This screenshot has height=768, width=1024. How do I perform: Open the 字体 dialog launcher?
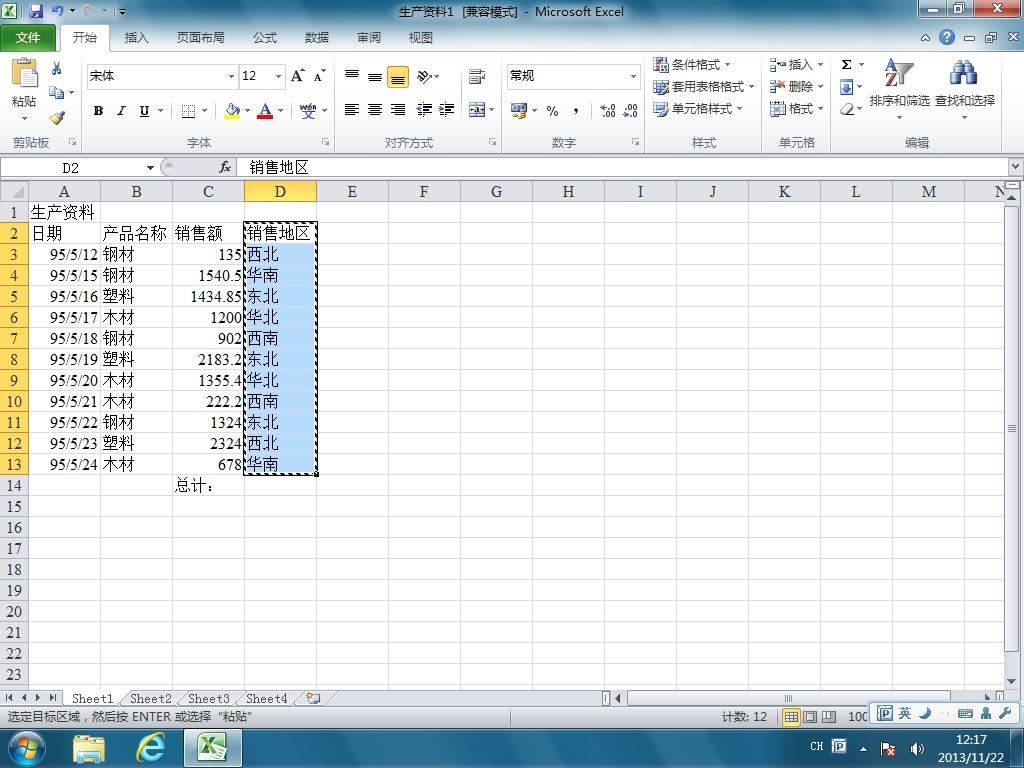point(325,142)
